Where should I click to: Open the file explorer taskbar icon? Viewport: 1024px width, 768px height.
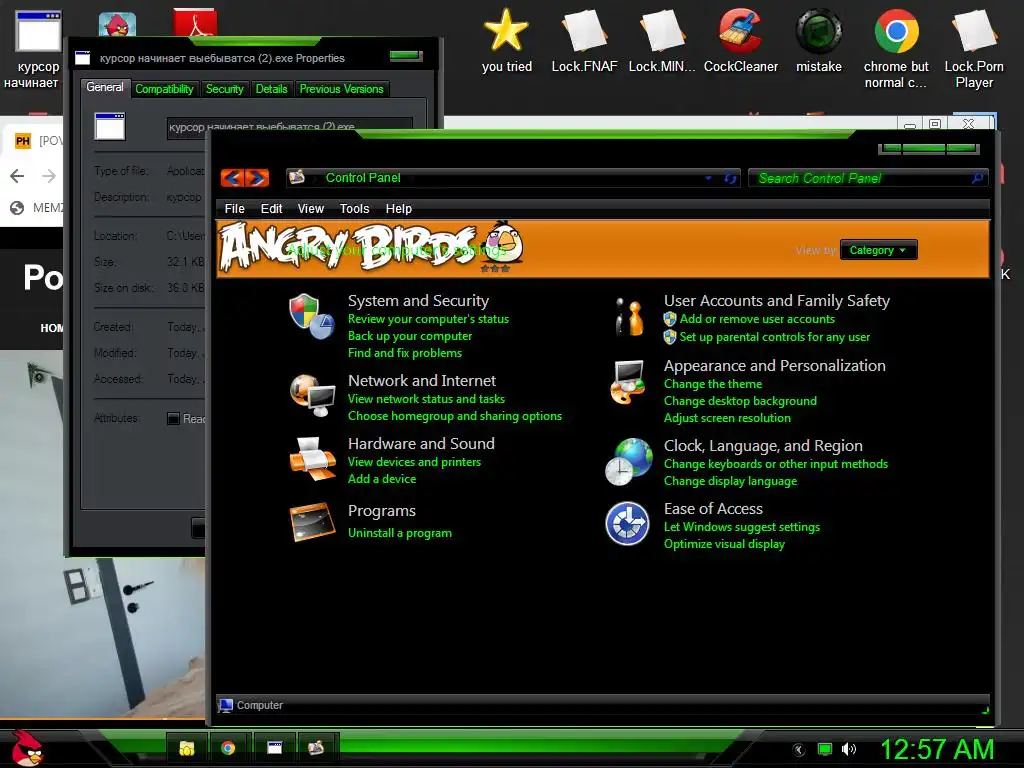[x=187, y=748]
